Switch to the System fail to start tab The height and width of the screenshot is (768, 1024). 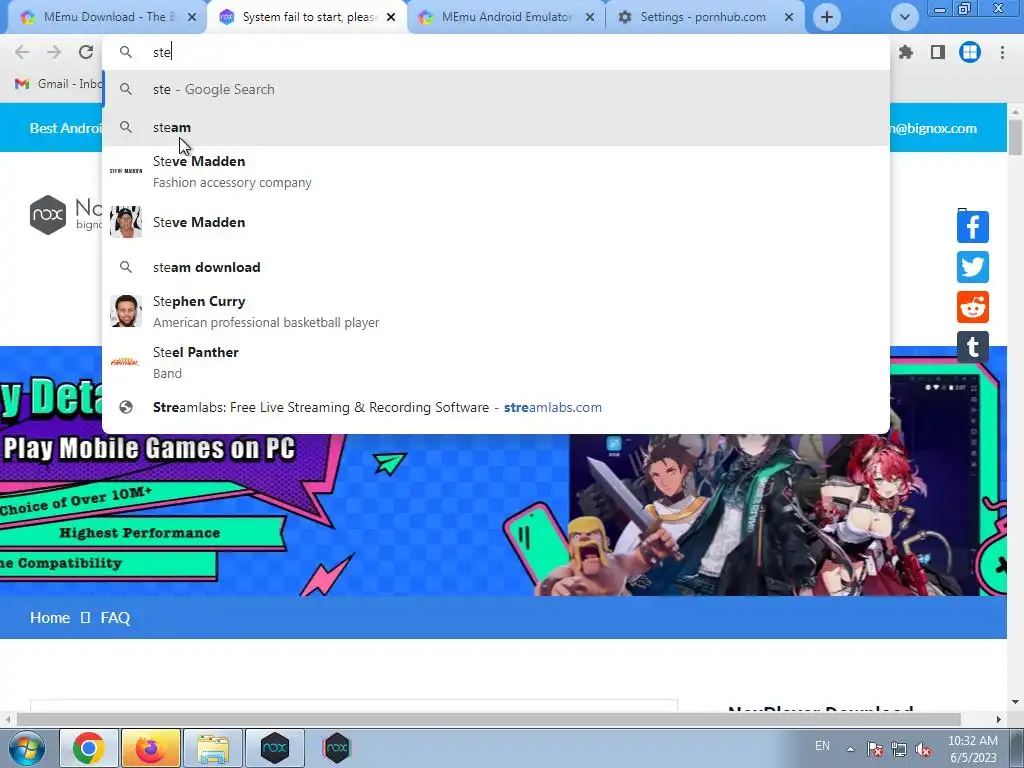[x=308, y=17]
